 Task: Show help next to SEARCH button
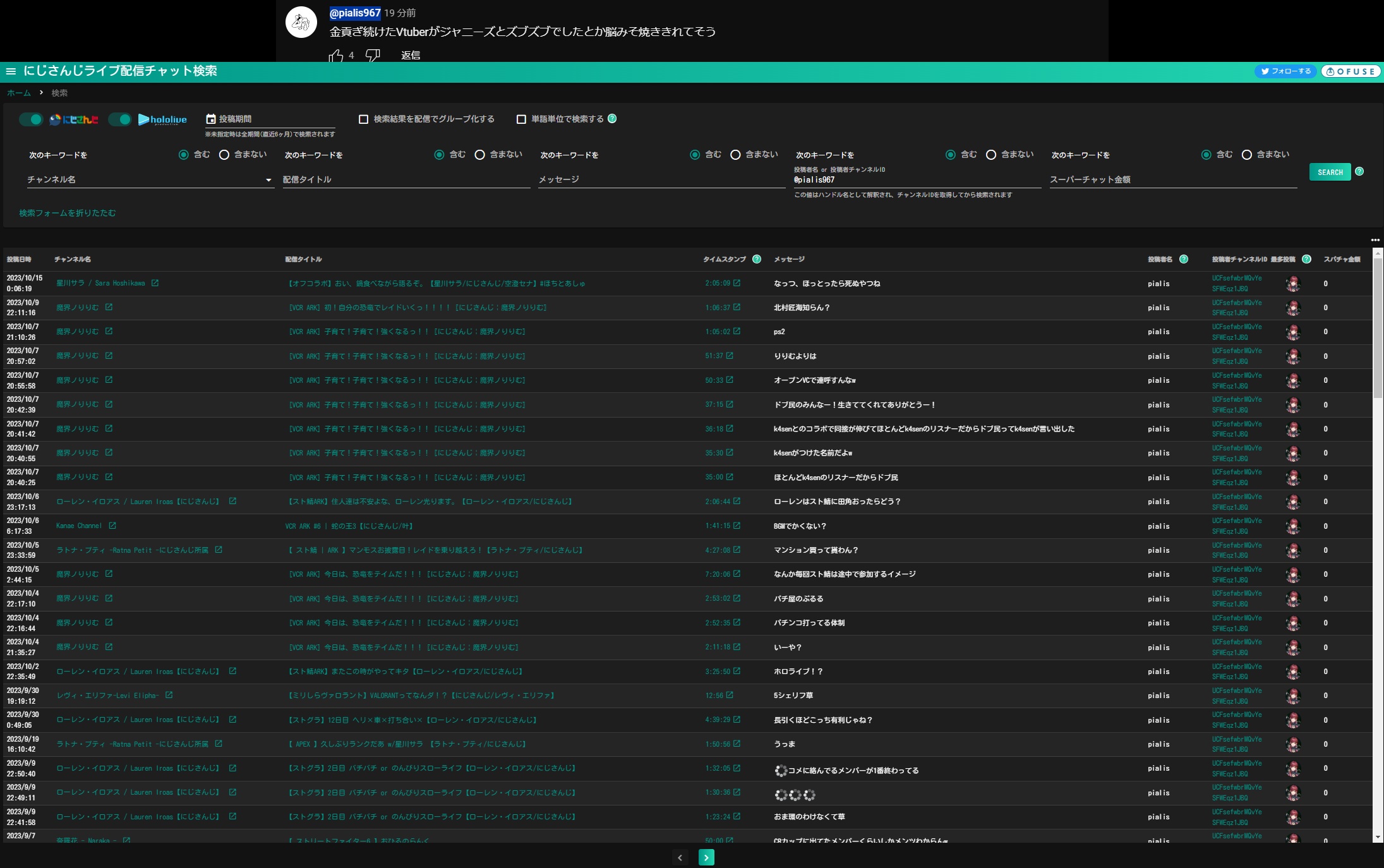tap(1359, 171)
